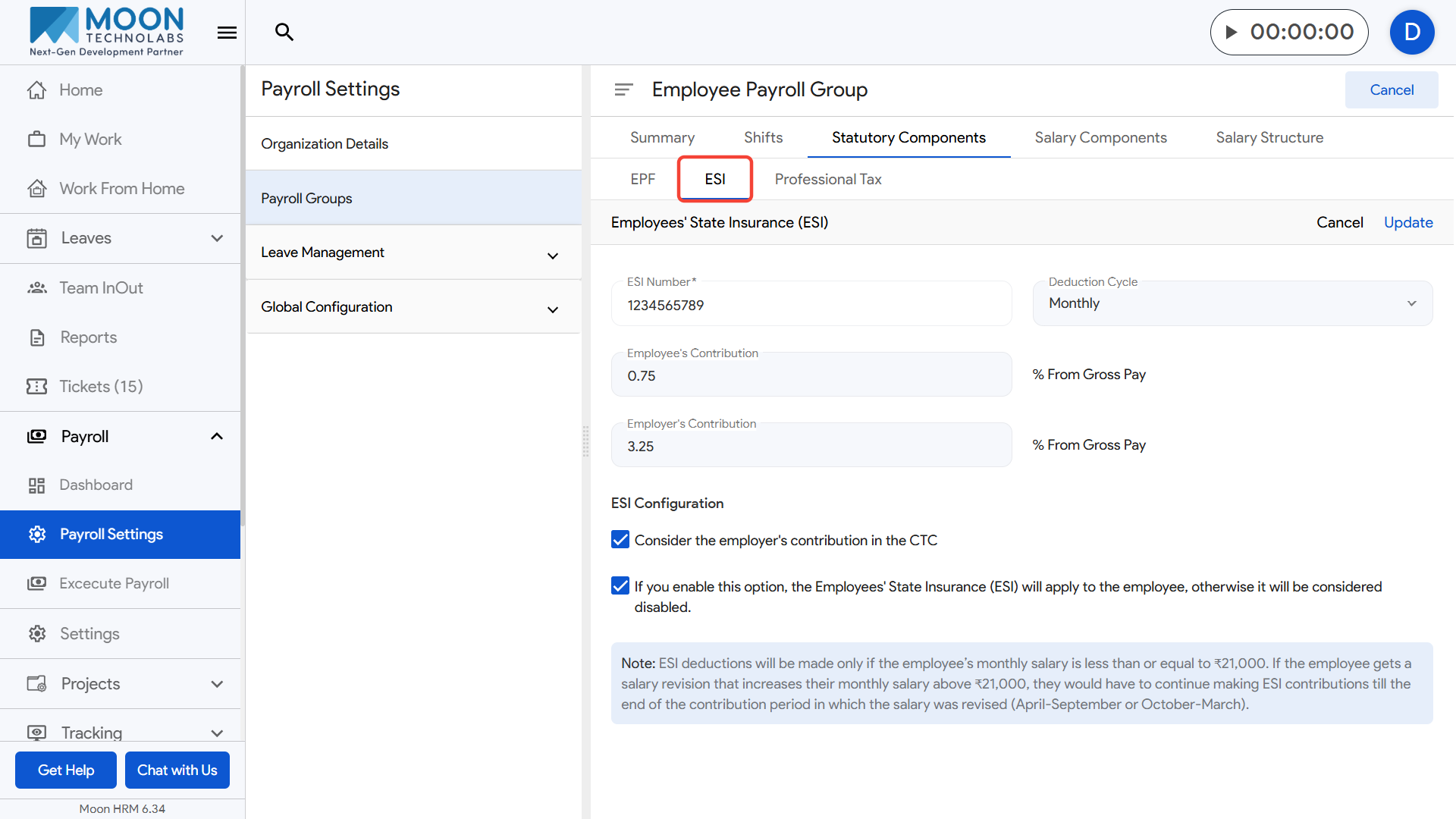Open Team InOut in sidebar
Screen dimensions: 1456x819
101,288
